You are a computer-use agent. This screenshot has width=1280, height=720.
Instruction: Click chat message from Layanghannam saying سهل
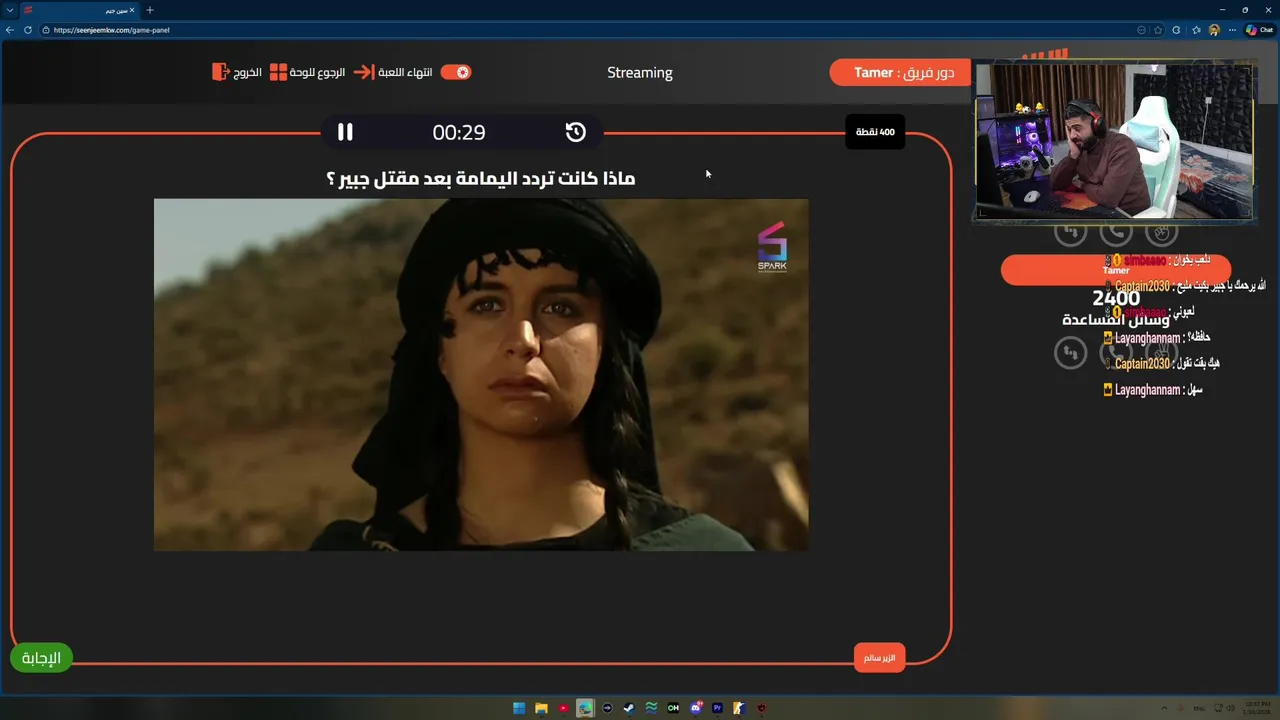1153,390
